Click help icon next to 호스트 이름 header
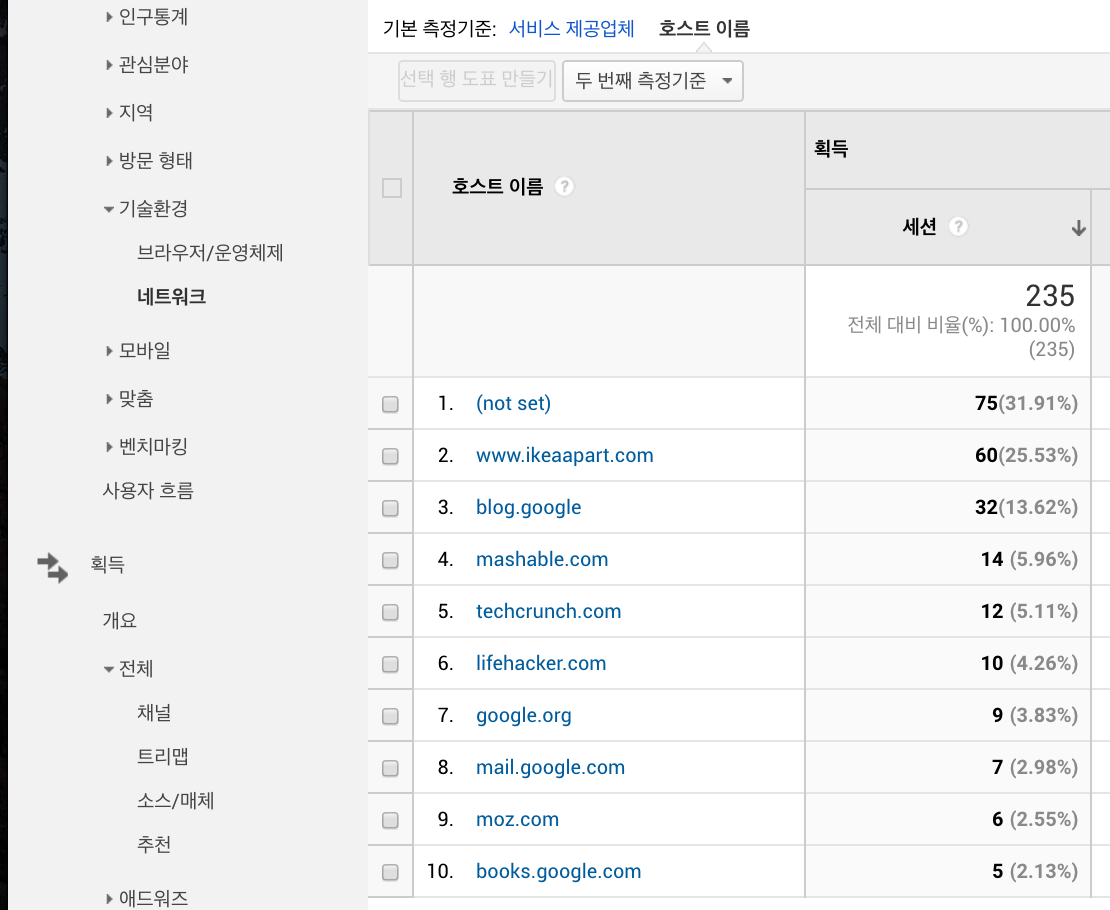Screen dimensions: 1110x910 pos(564,187)
